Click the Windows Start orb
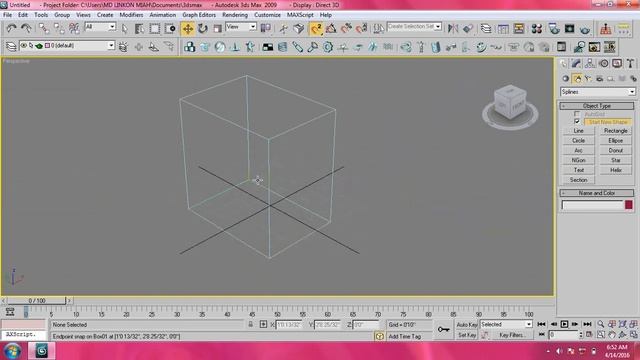Image resolution: width=640 pixels, height=360 pixels. tap(12, 351)
